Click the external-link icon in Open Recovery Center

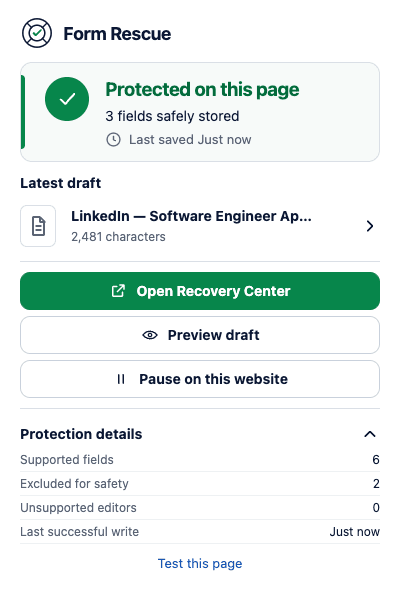click(x=118, y=291)
